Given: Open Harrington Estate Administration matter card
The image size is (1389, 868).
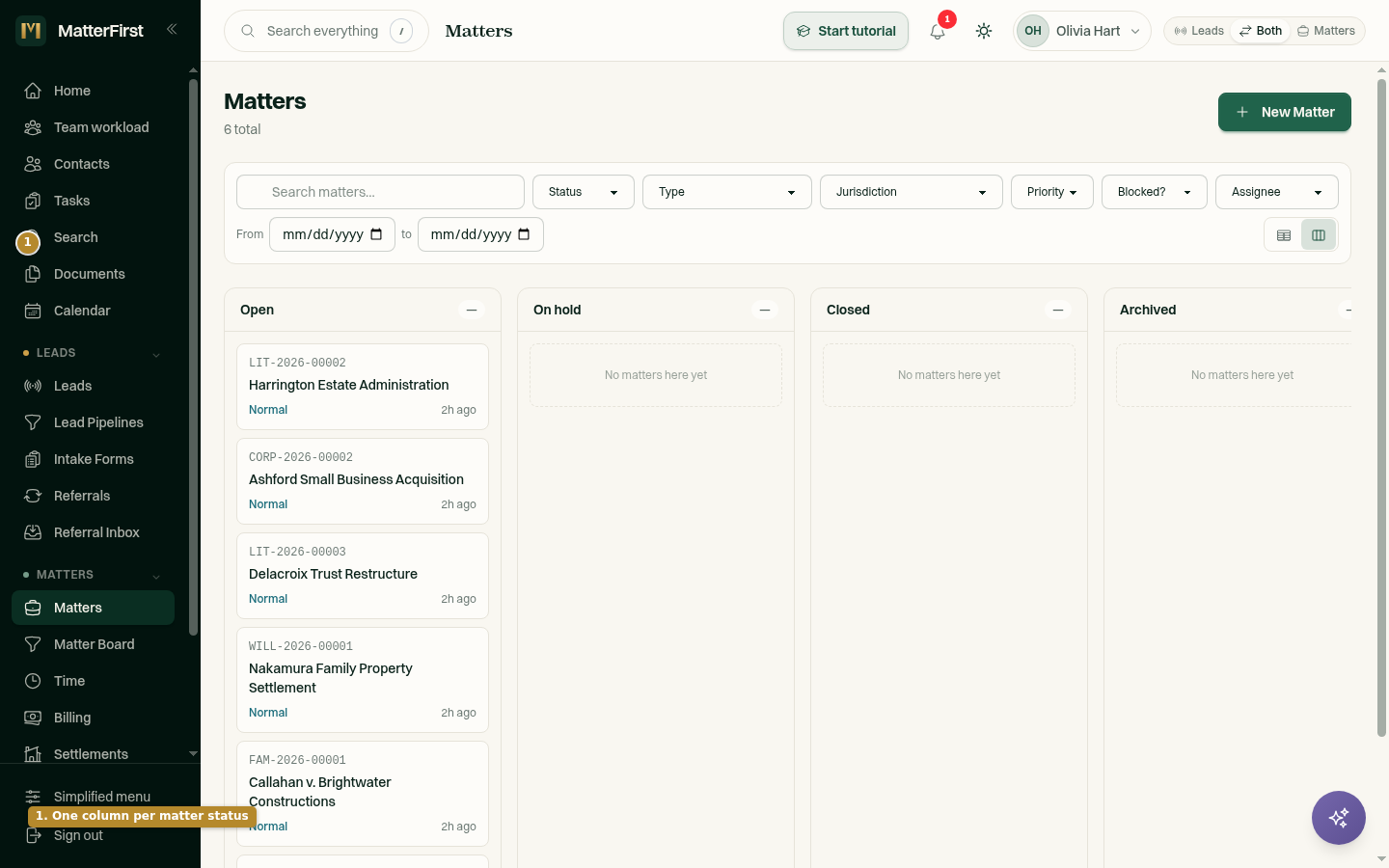Looking at the screenshot, I should (363, 387).
